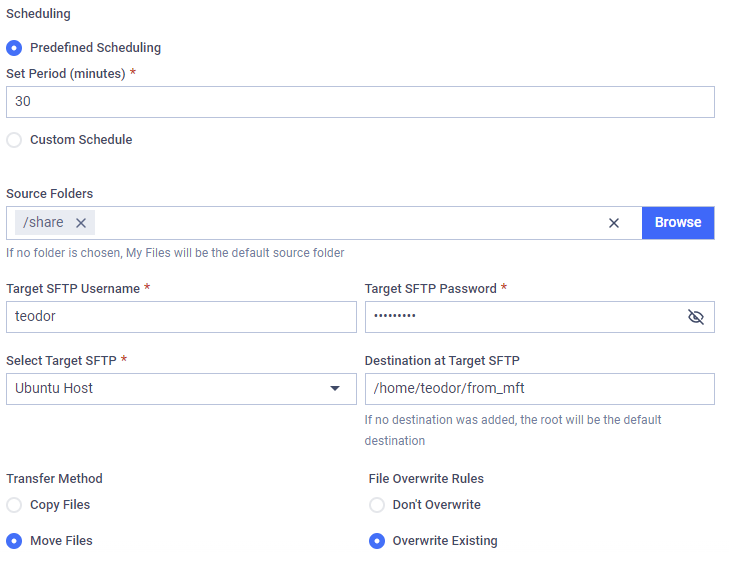The height and width of the screenshot is (576, 729).
Task: Click the Target SFTP Username field
Action: tap(181, 317)
